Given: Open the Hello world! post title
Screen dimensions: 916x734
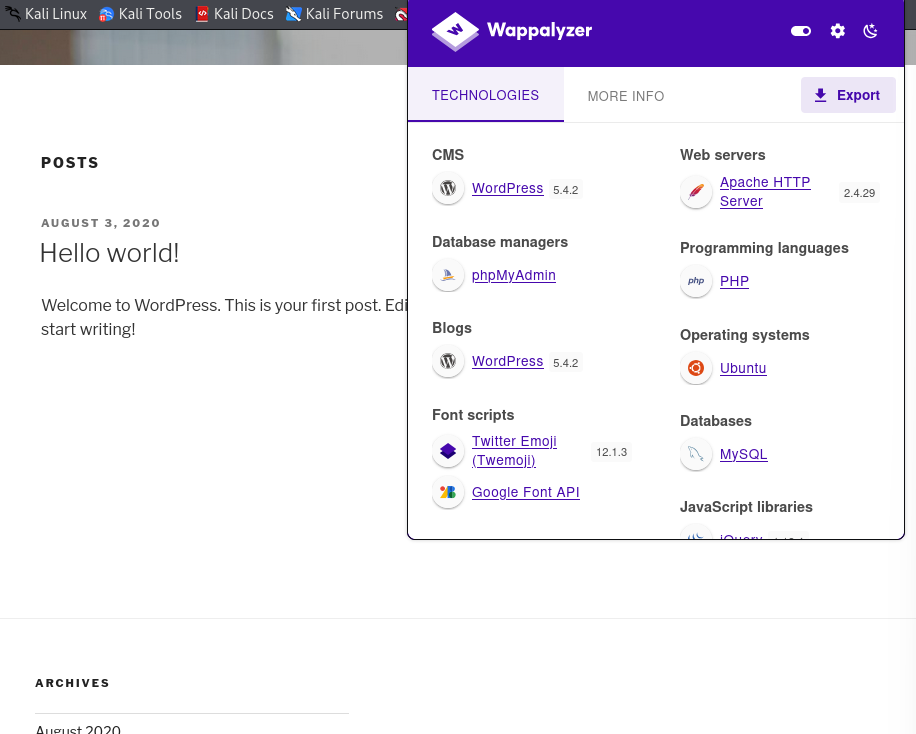Looking at the screenshot, I should (x=109, y=254).
